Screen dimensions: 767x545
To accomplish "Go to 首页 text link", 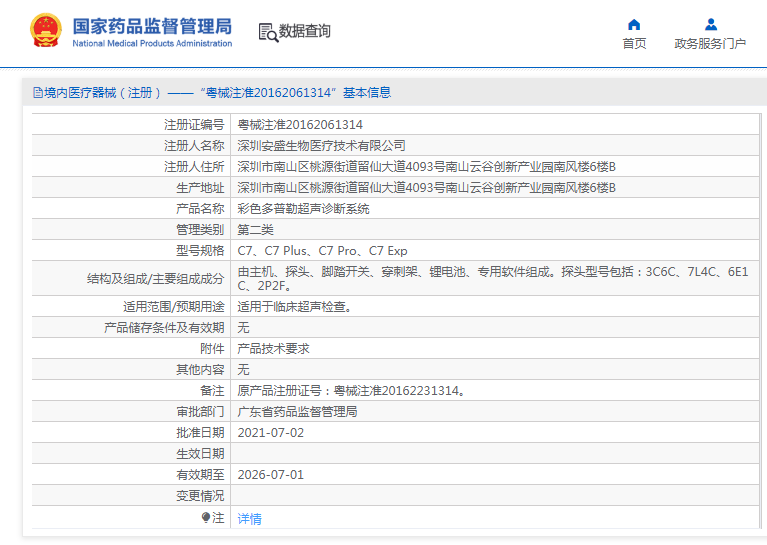I will (x=634, y=44).
